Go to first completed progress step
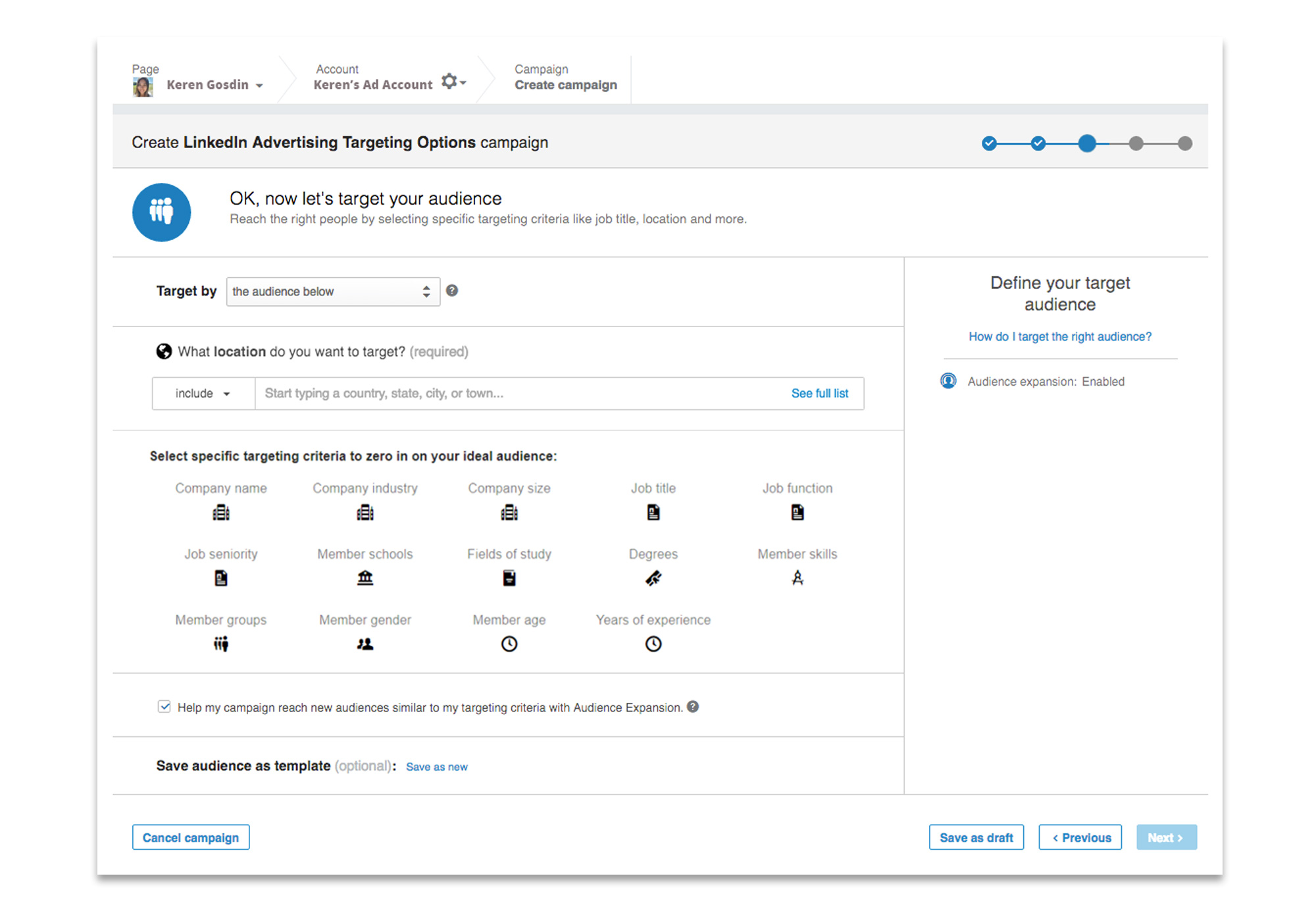Screen dimensions: 1316x924 [x=989, y=143]
